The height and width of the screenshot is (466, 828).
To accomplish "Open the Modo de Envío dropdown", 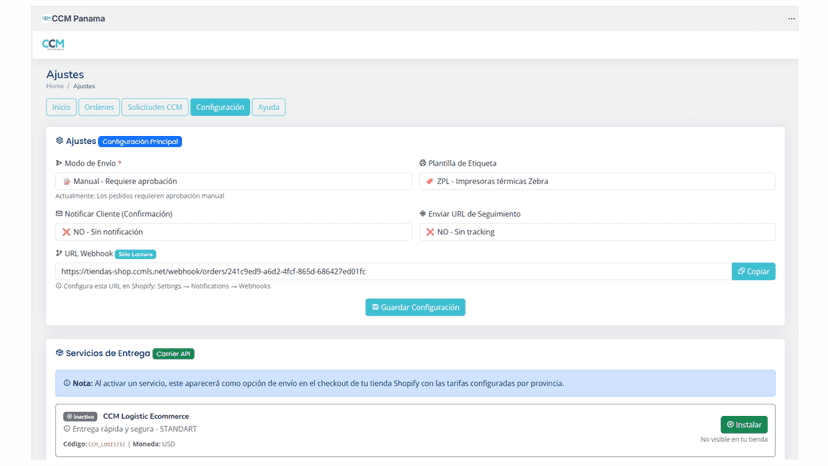I will pyautogui.click(x=233, y=181).
